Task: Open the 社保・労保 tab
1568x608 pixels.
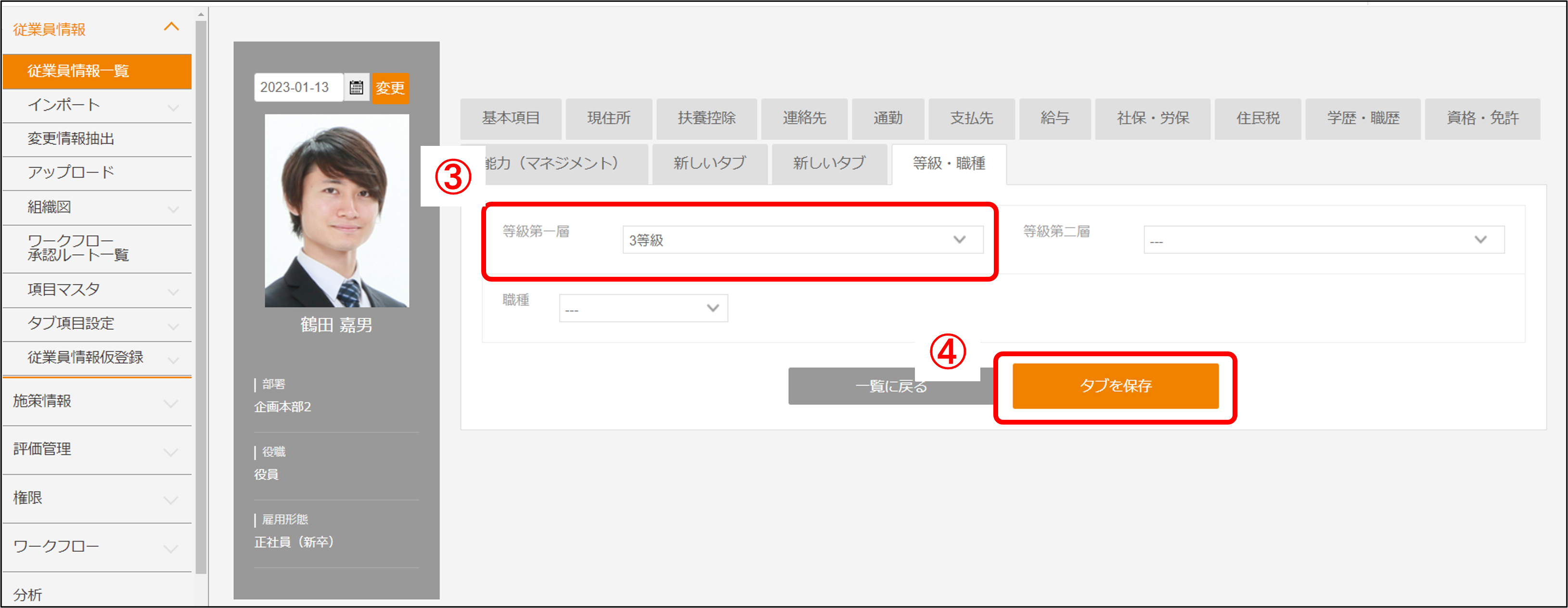Action: [x=1152, y=118]
